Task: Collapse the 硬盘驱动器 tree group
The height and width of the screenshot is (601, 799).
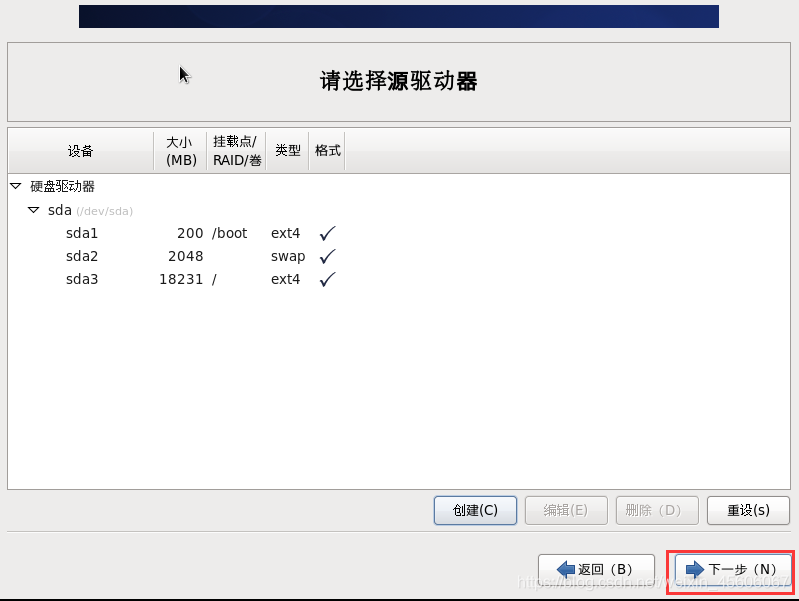Action: coord(16,186)
